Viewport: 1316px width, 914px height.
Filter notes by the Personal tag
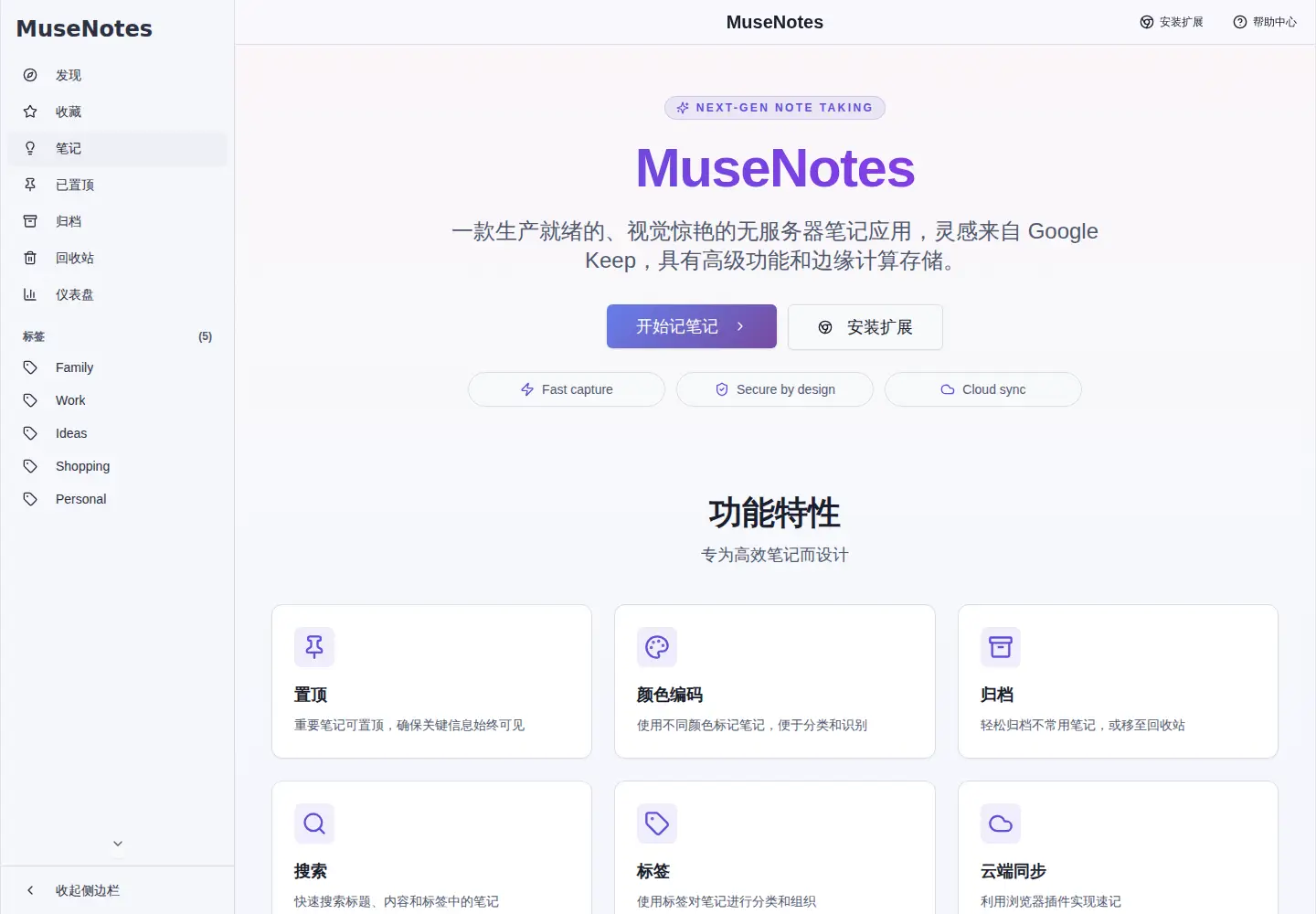(x=117, y=499)
